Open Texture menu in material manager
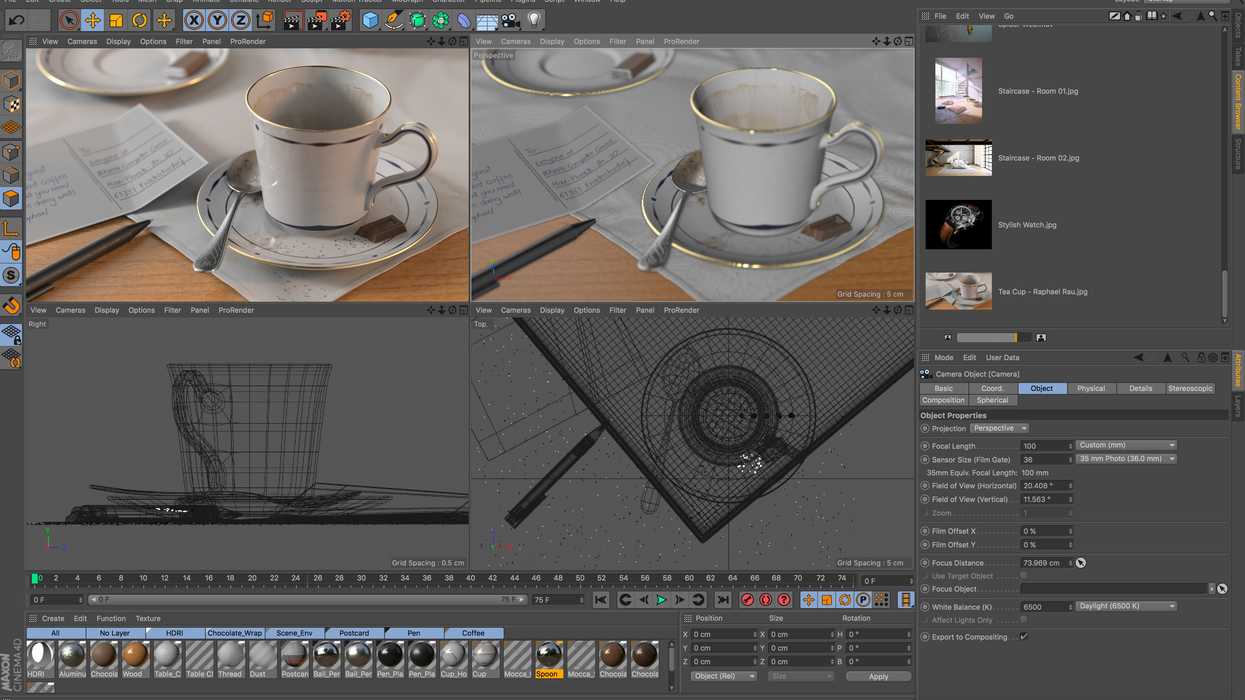The image size is (1245, 700). (148, 618)
